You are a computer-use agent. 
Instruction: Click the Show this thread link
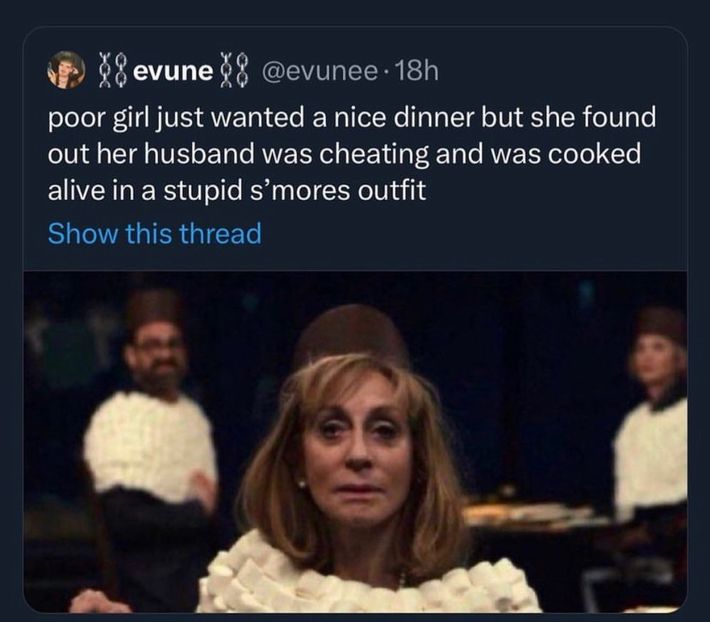(154, 234)
